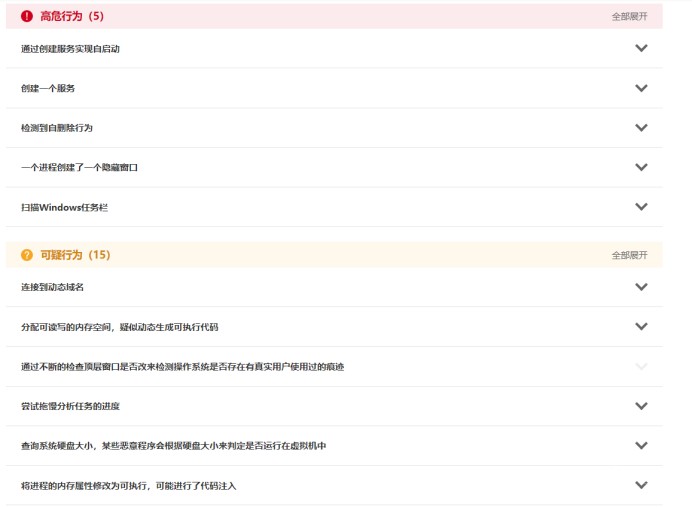This screenshot has width=692, height=507.
Task: Click row text 查询系统硬盘大小
Action: click(x=173, y=446)
